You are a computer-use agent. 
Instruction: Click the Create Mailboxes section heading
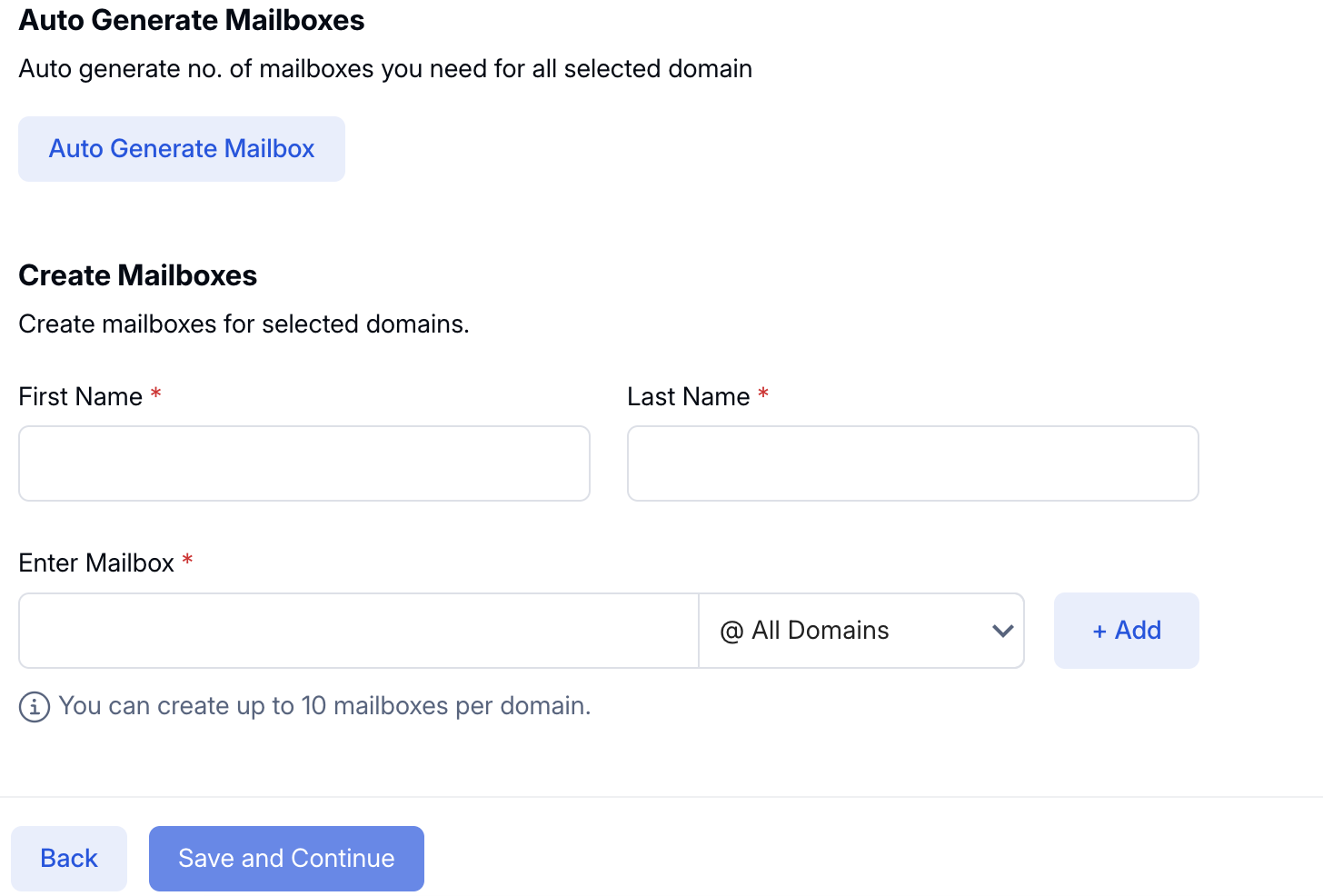(137, 275)
